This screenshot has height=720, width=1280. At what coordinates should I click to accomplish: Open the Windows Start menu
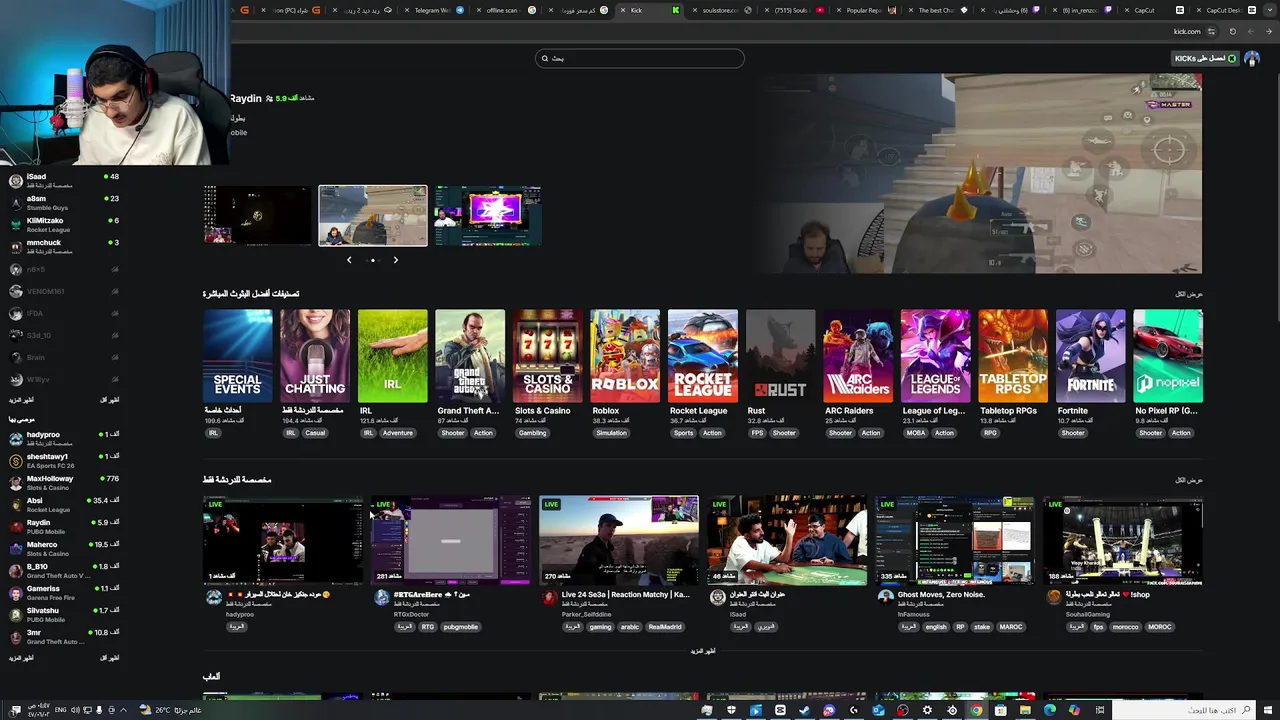tap(1268, 710)
